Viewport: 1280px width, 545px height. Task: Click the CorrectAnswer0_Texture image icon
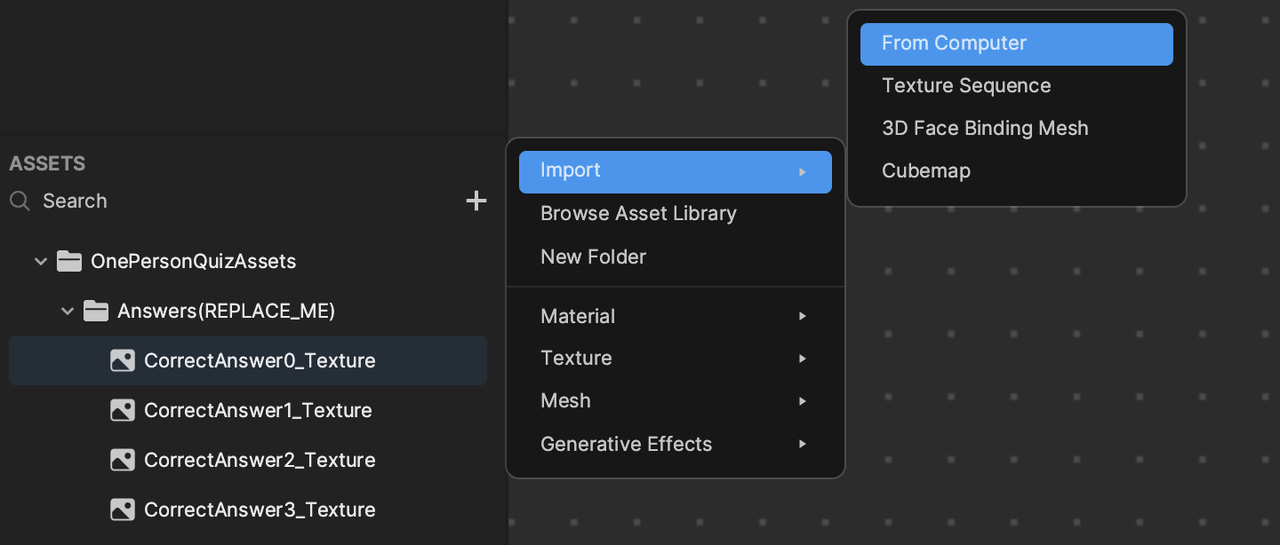click(x=122, y=361)
